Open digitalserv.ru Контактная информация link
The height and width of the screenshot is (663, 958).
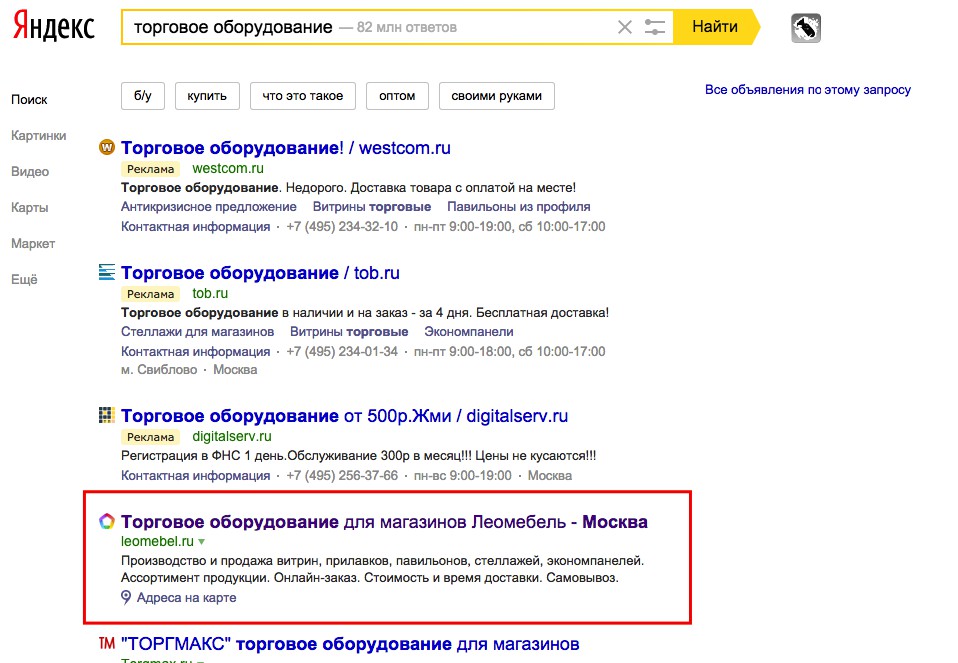tap(196, 476)
